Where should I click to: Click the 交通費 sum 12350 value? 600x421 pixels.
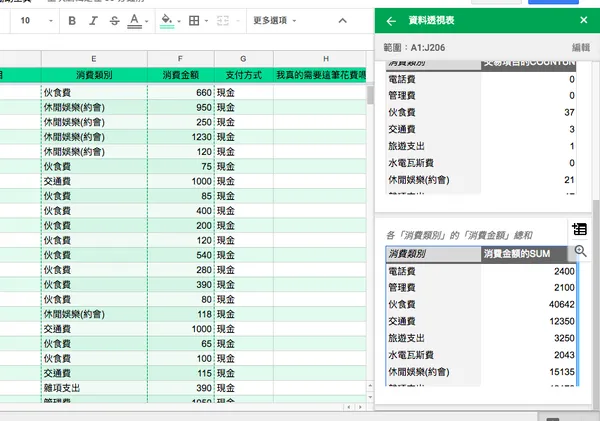[x=561, y=321]
